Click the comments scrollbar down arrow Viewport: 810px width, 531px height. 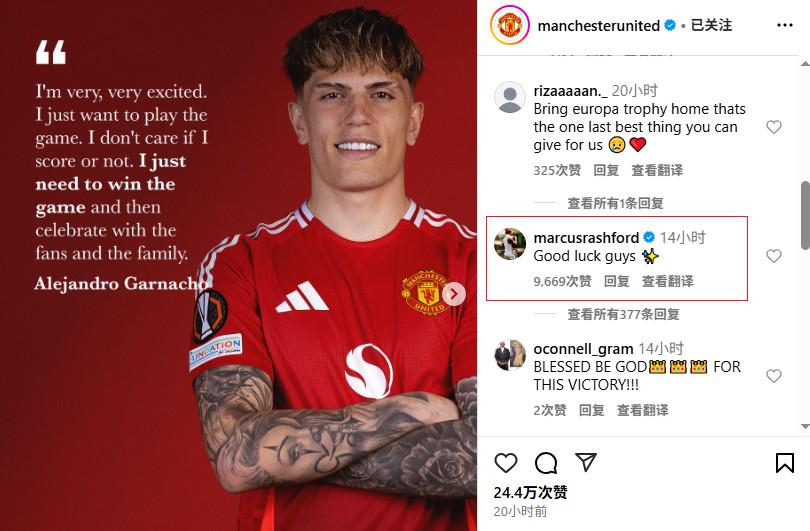point(805,427)
